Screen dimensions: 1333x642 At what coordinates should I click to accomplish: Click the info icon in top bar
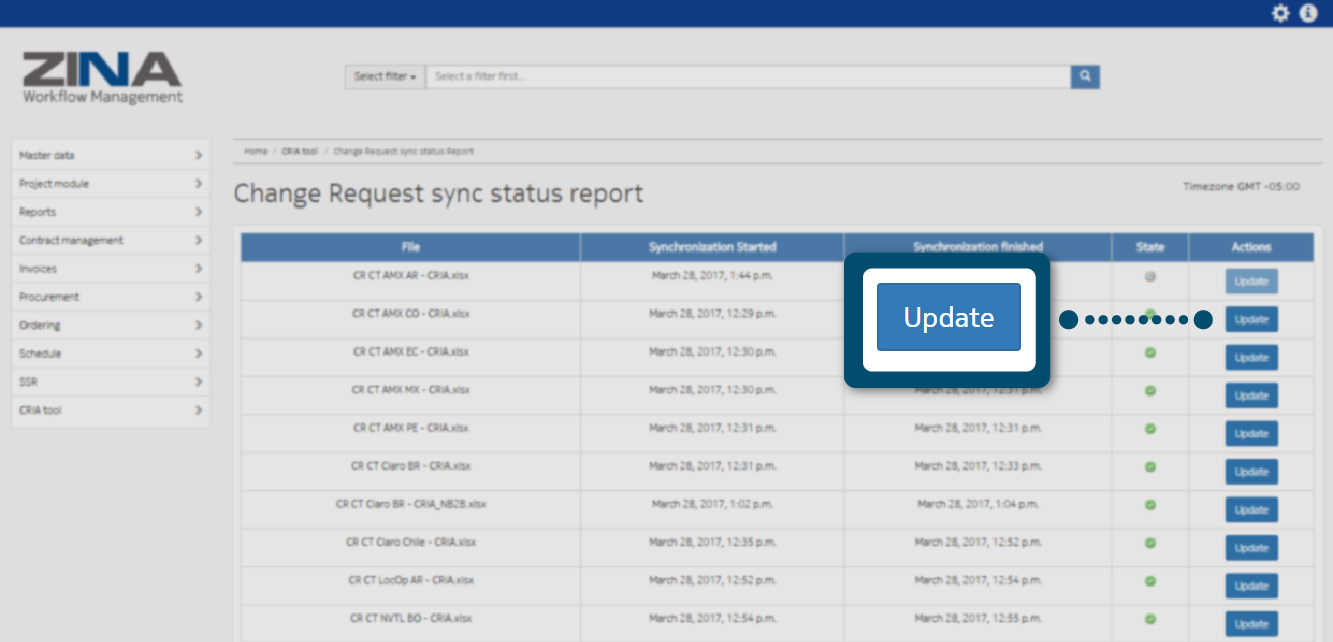(1308, 13)
